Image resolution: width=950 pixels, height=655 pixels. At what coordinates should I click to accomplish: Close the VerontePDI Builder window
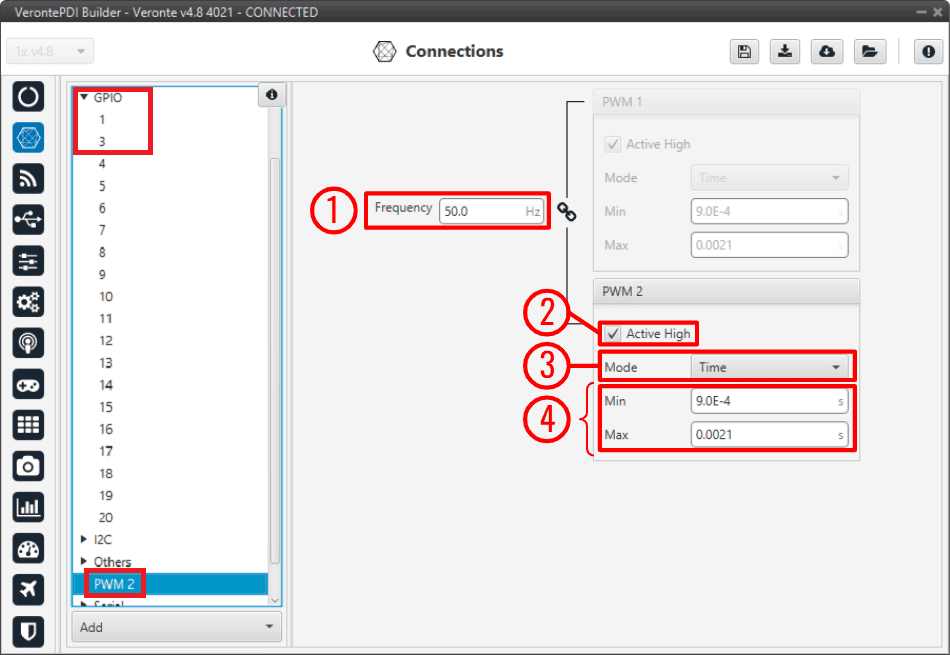[938, 12]
